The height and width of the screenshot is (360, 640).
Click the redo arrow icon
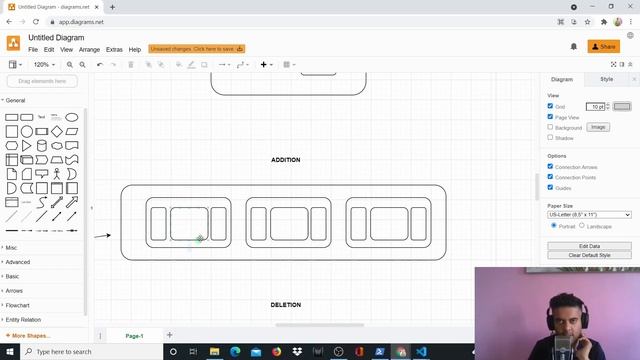[x=113, y=64]
